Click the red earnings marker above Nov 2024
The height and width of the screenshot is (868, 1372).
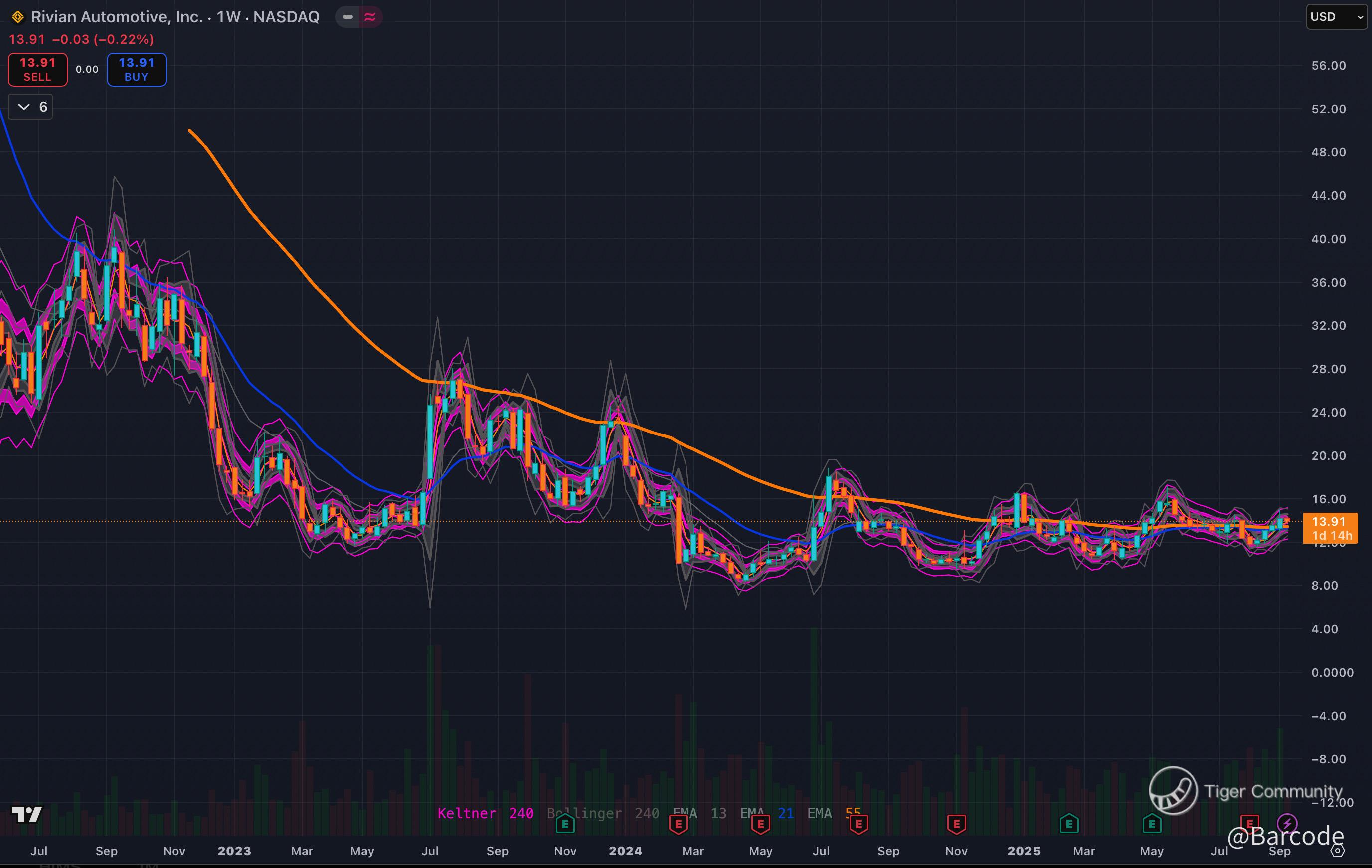(x=956, y=824)
